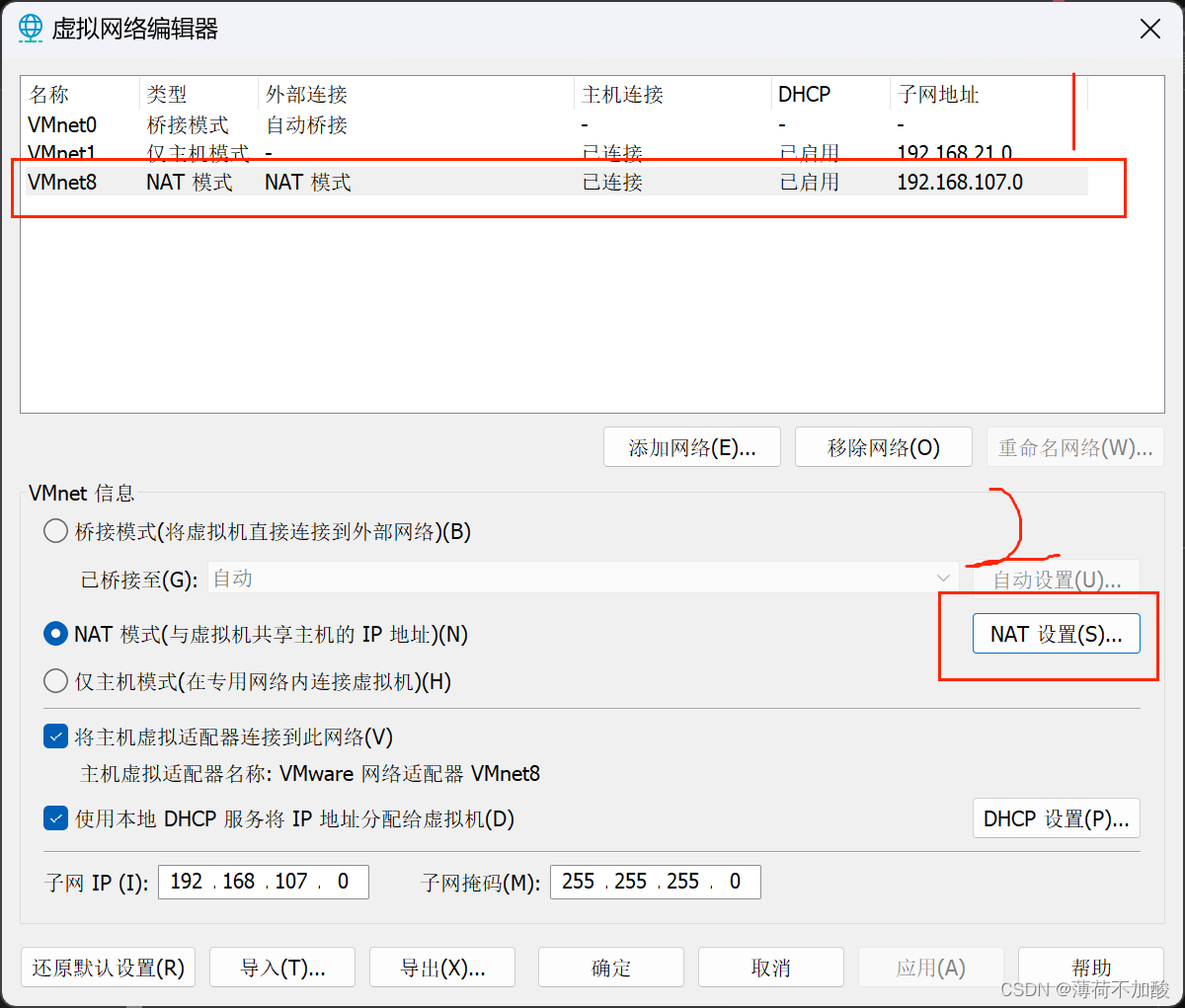
Task: Click 已连接 host cell in VMnet8 row
Action: point(612,182)
